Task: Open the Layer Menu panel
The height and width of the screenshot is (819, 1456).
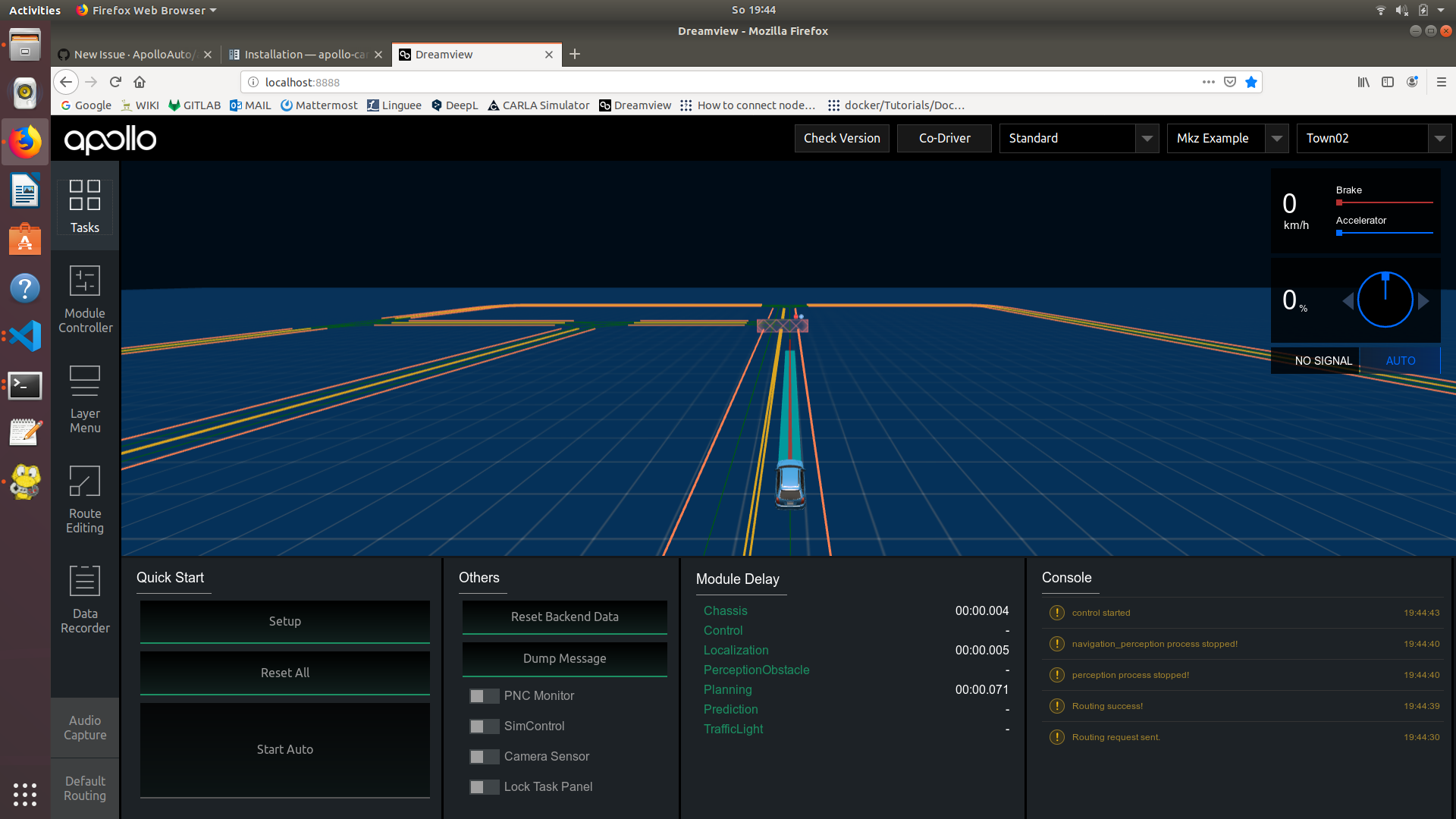Action: [x=85, y=400]
